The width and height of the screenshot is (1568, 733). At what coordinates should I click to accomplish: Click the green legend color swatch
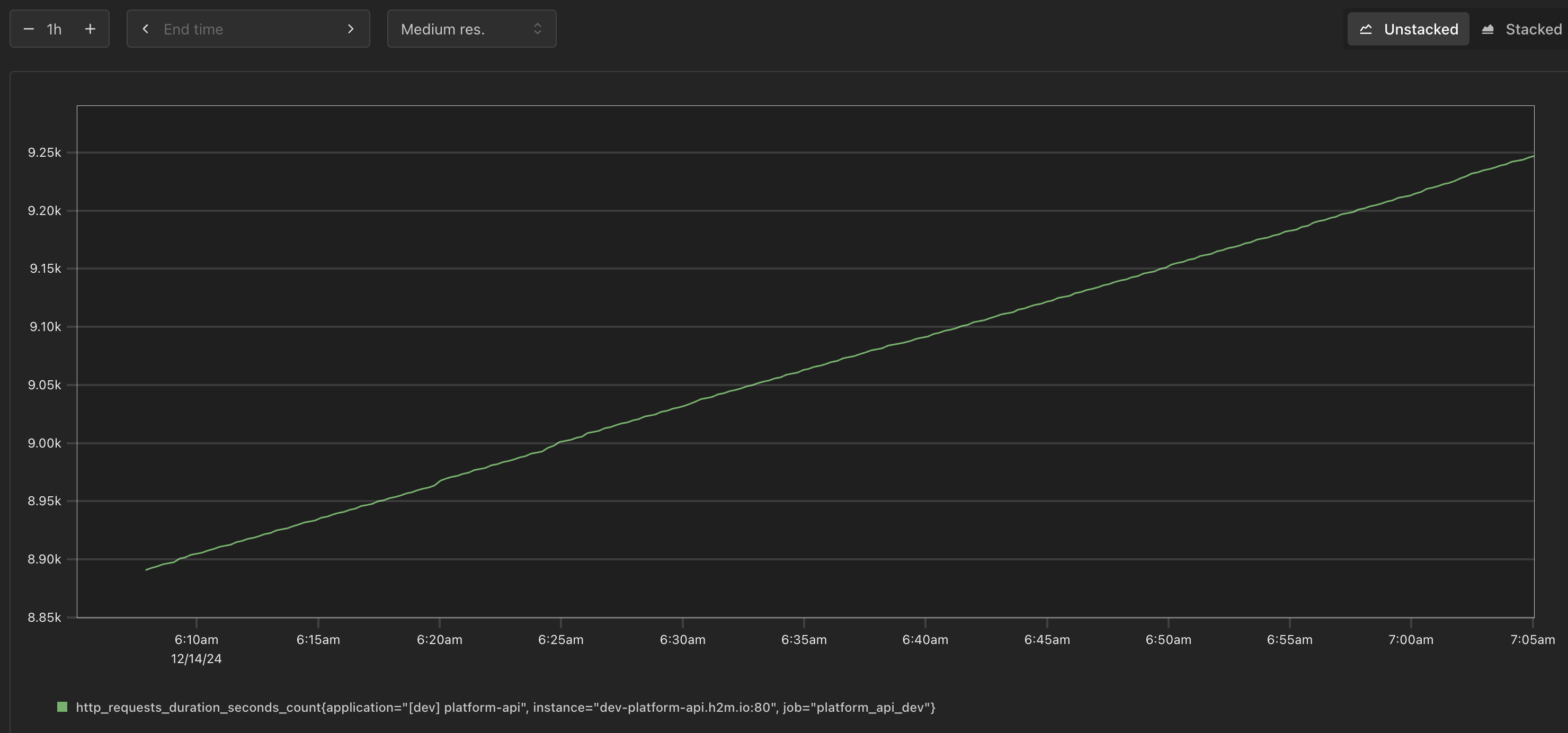pyautogui.click(x=62, y=707)
